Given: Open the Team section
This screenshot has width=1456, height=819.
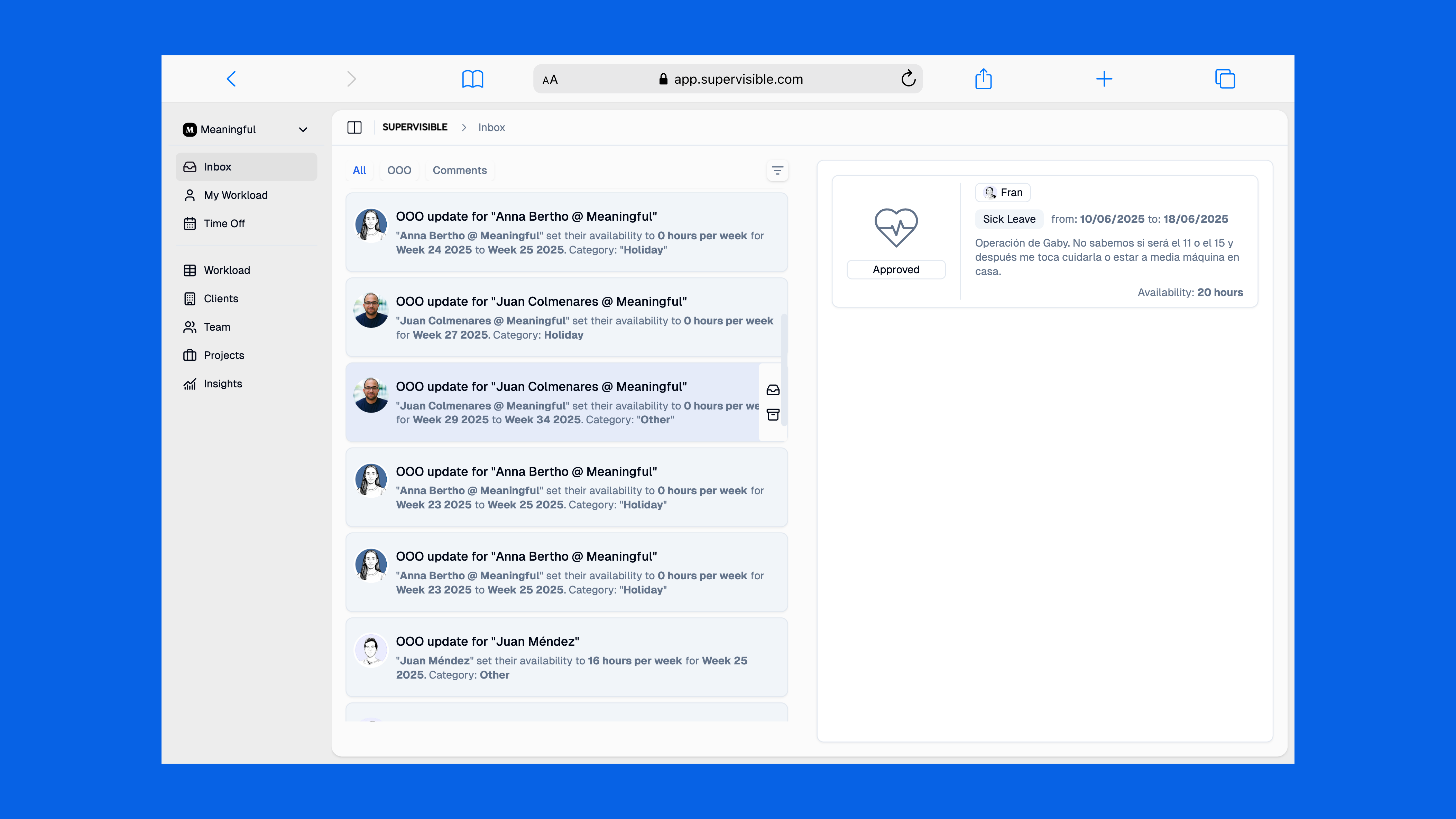Looking at the screenshot, I should coord(217,327).
